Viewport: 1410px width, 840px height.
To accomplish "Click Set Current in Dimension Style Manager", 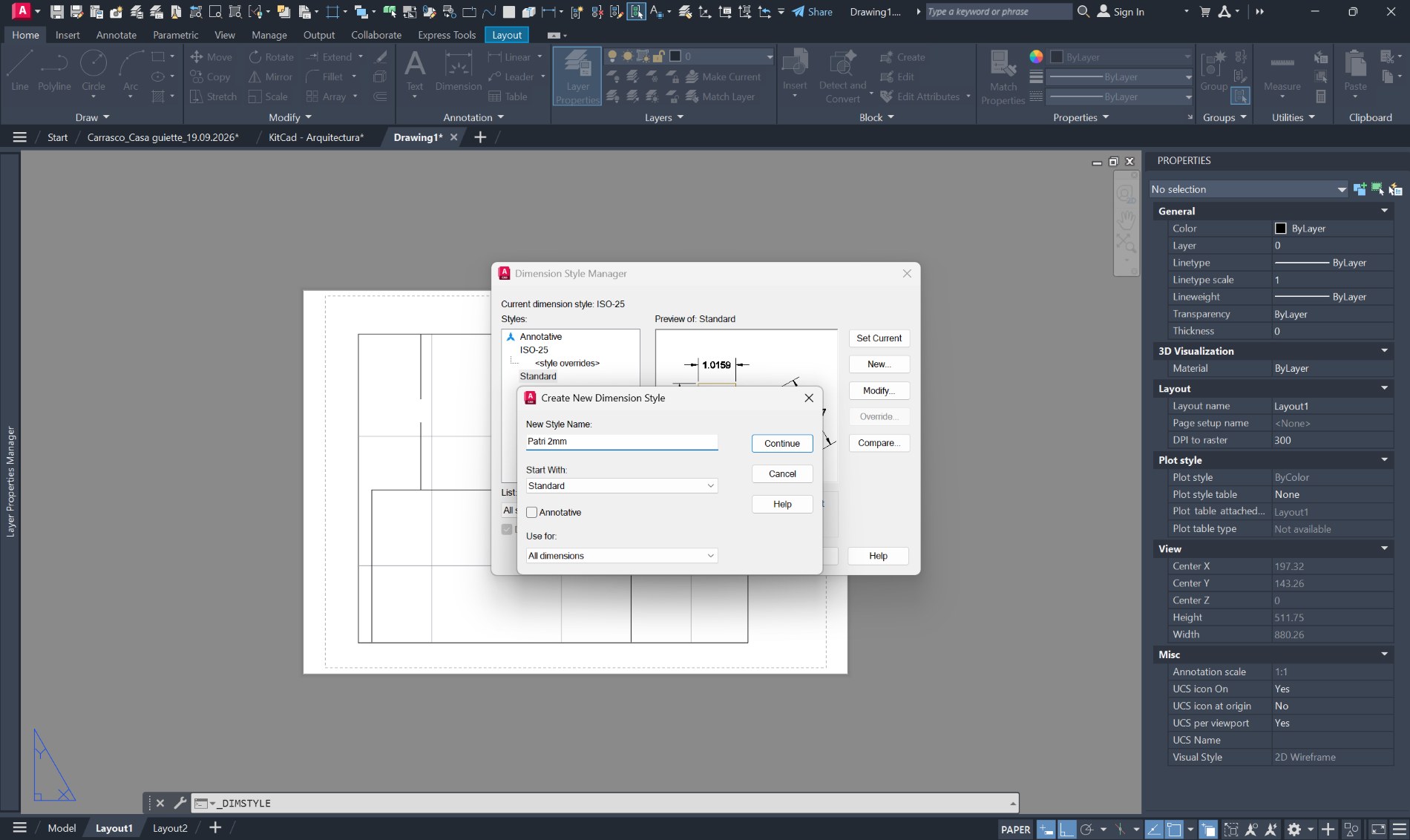I will click(x=879, y=338).
